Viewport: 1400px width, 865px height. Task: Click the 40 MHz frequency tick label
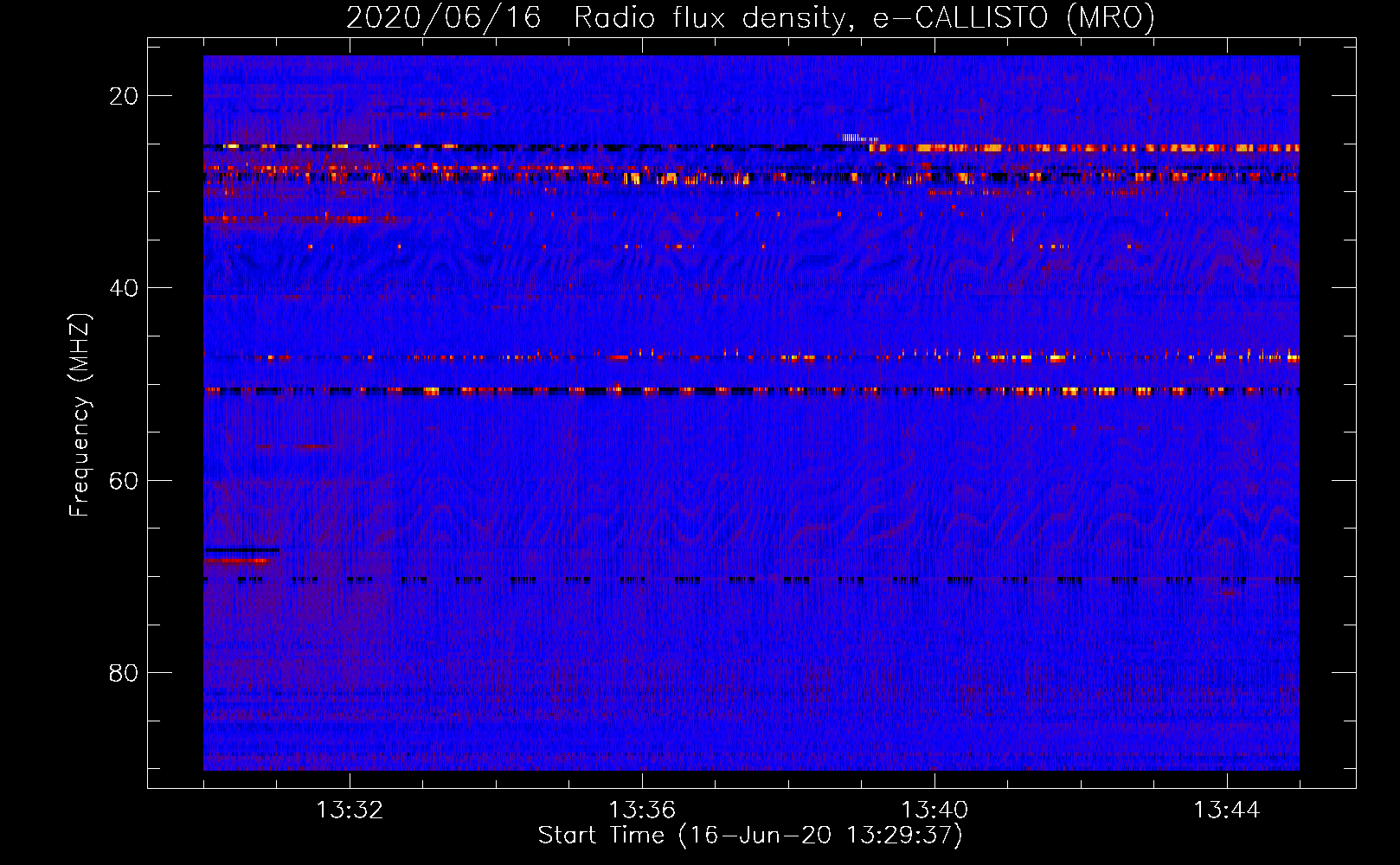tap(124, 288)
